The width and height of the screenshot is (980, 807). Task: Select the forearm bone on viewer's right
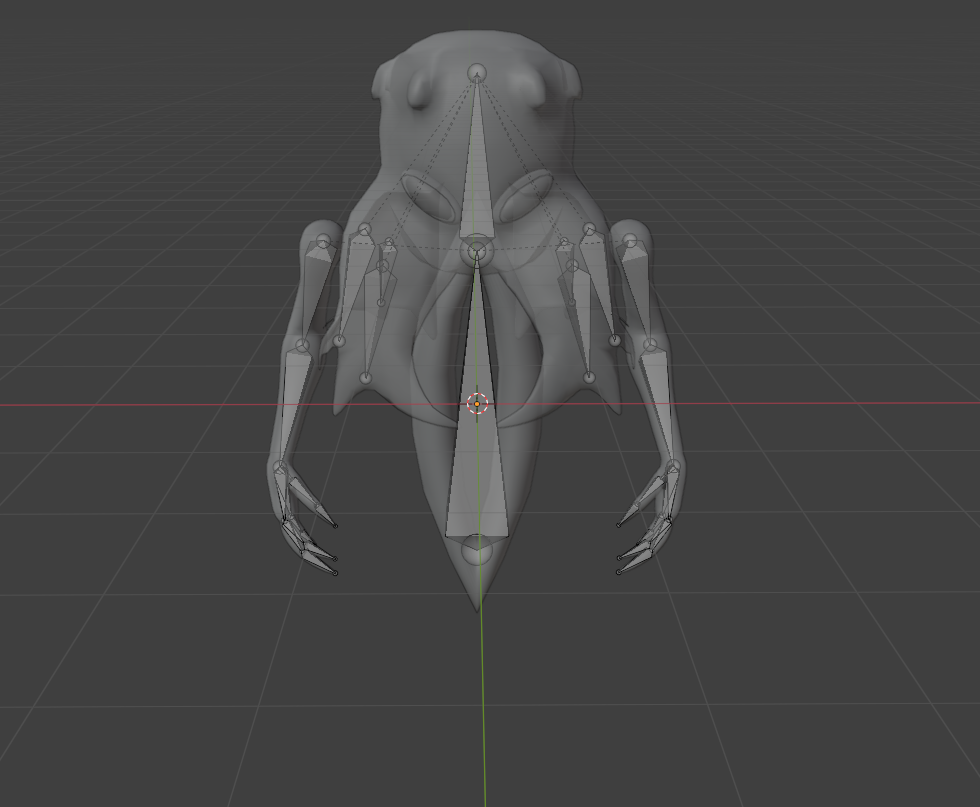[659, 406]
